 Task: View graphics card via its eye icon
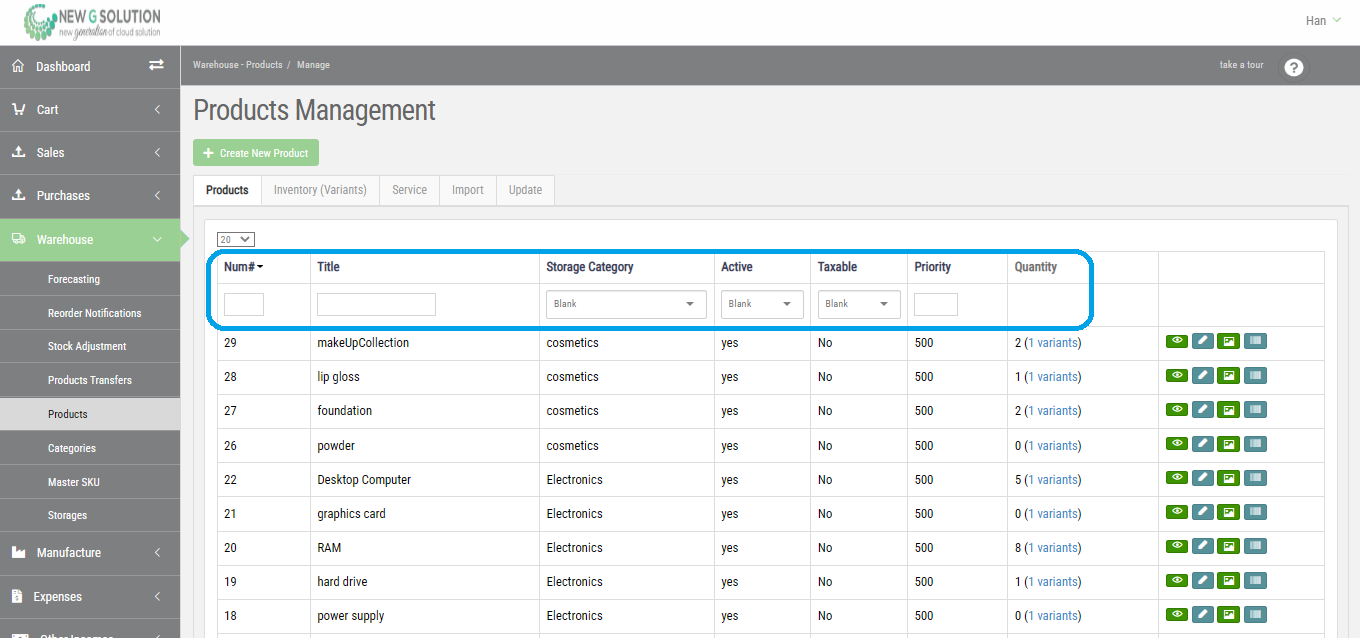tap(1177, 512)
